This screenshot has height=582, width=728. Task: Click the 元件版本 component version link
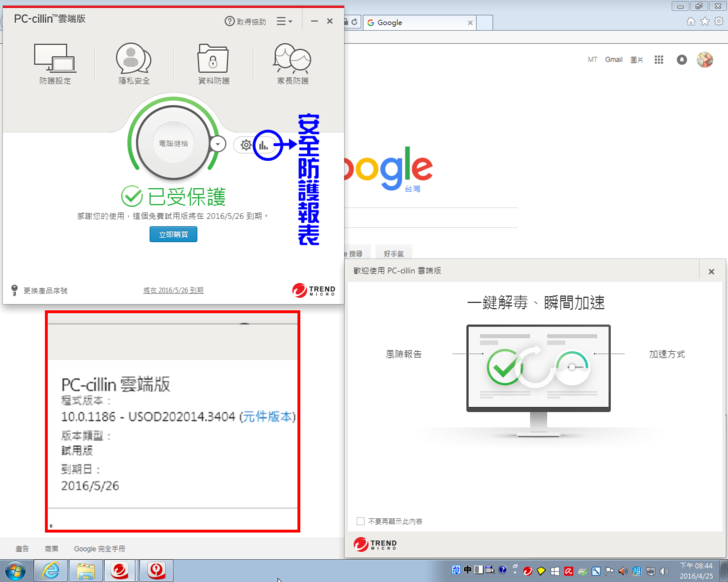point(267,417)
